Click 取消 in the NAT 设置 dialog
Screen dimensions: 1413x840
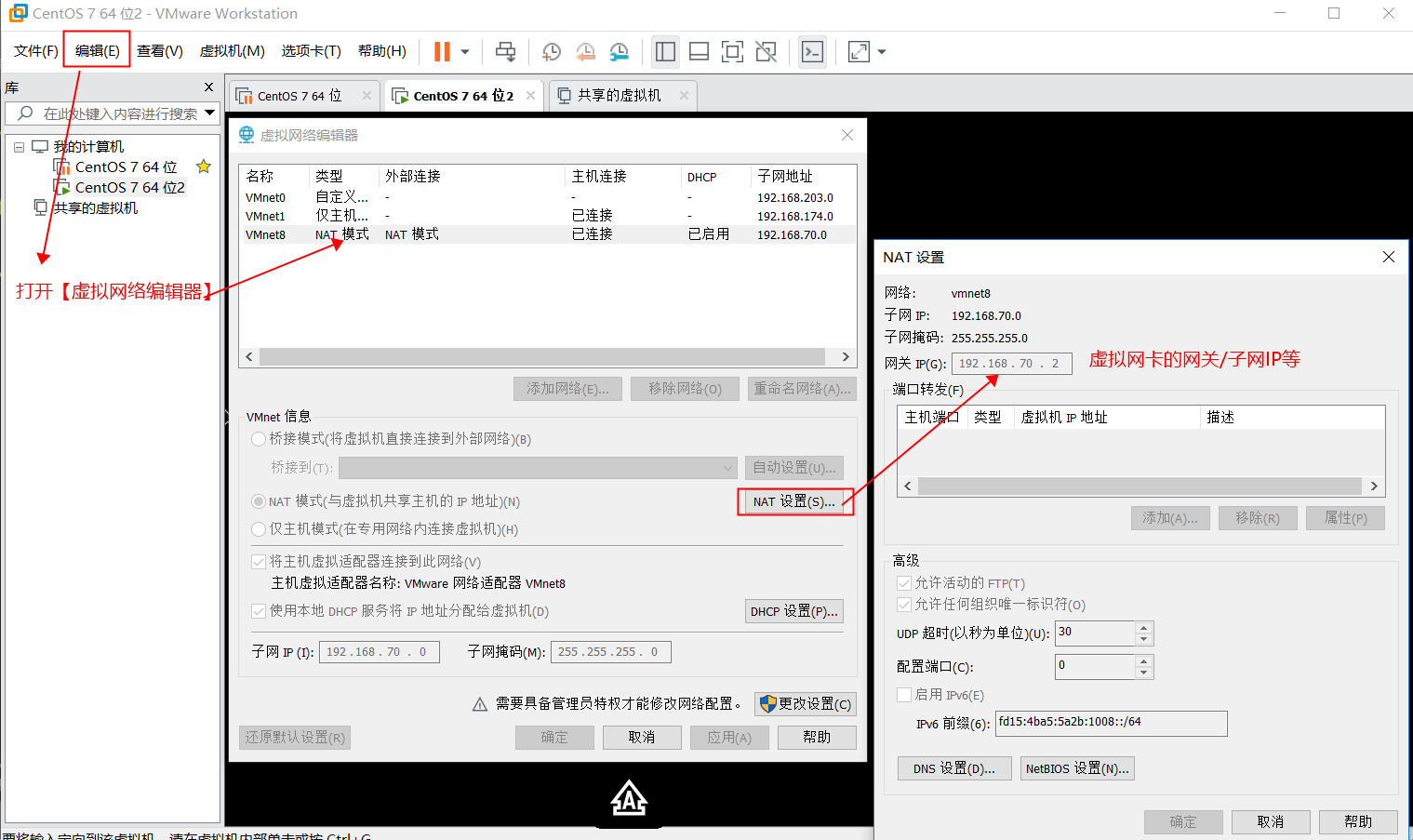(x=1271, y=822)
